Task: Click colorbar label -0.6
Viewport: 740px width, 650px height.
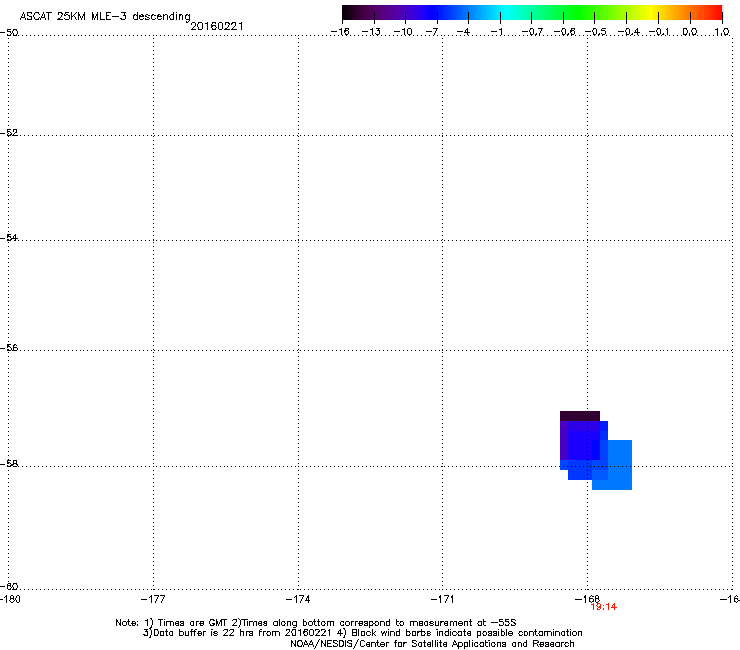Action: click(564, 32)
